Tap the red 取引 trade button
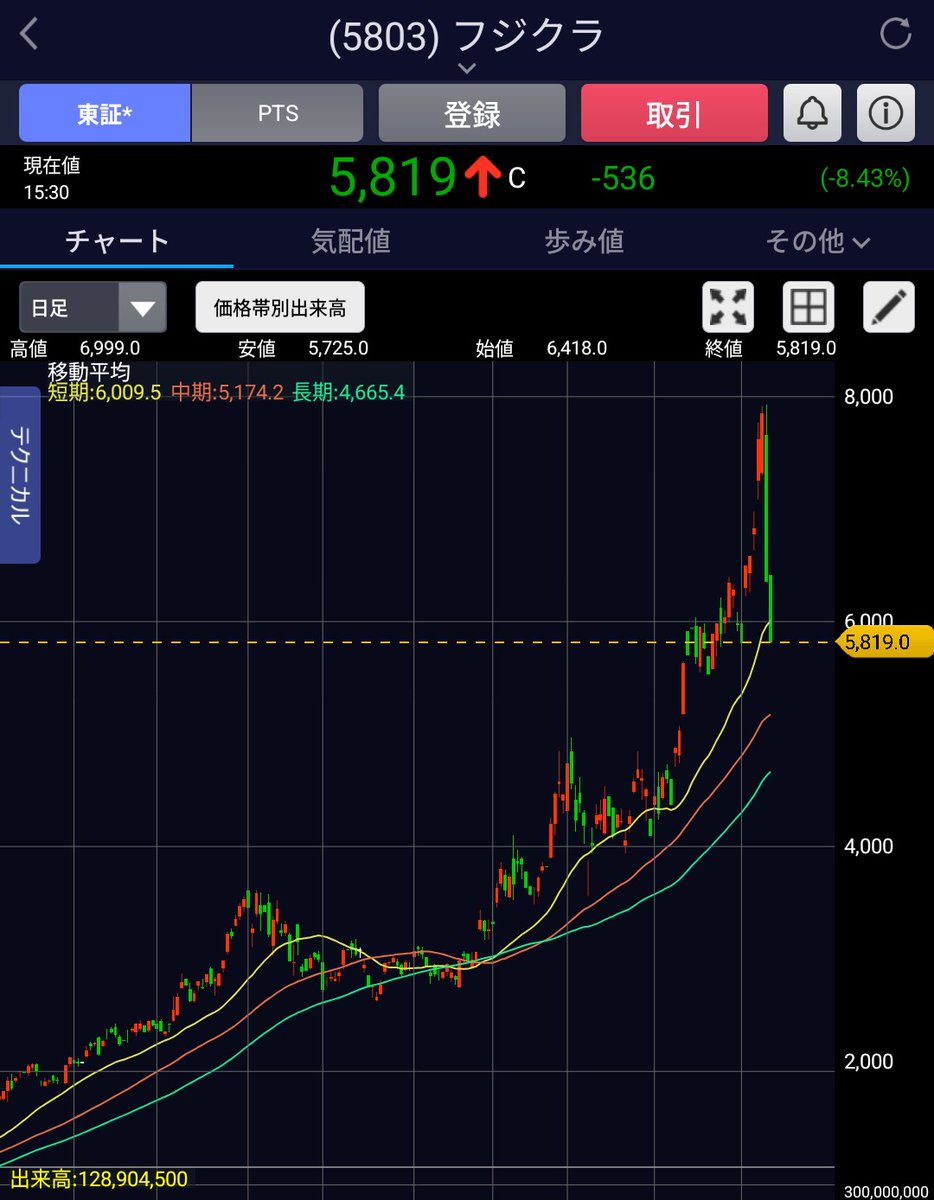The image size is (934, 1200). click(674, 113)
